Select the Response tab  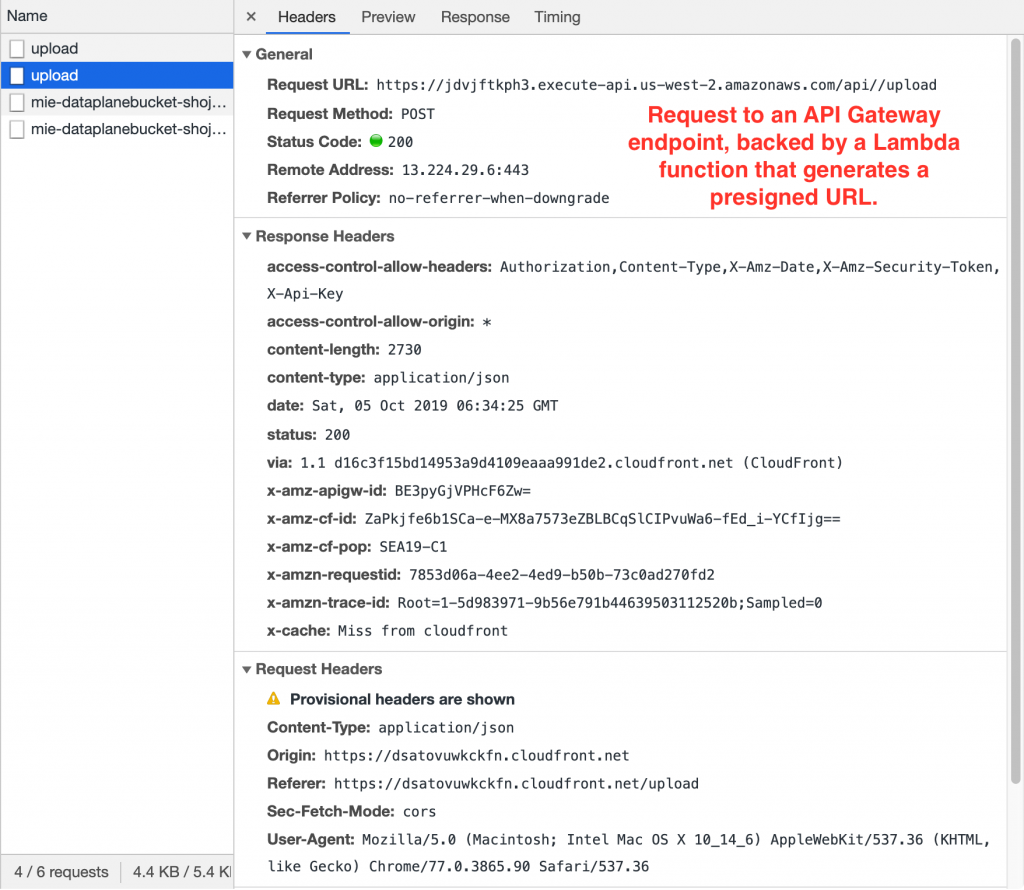point(475,17)
